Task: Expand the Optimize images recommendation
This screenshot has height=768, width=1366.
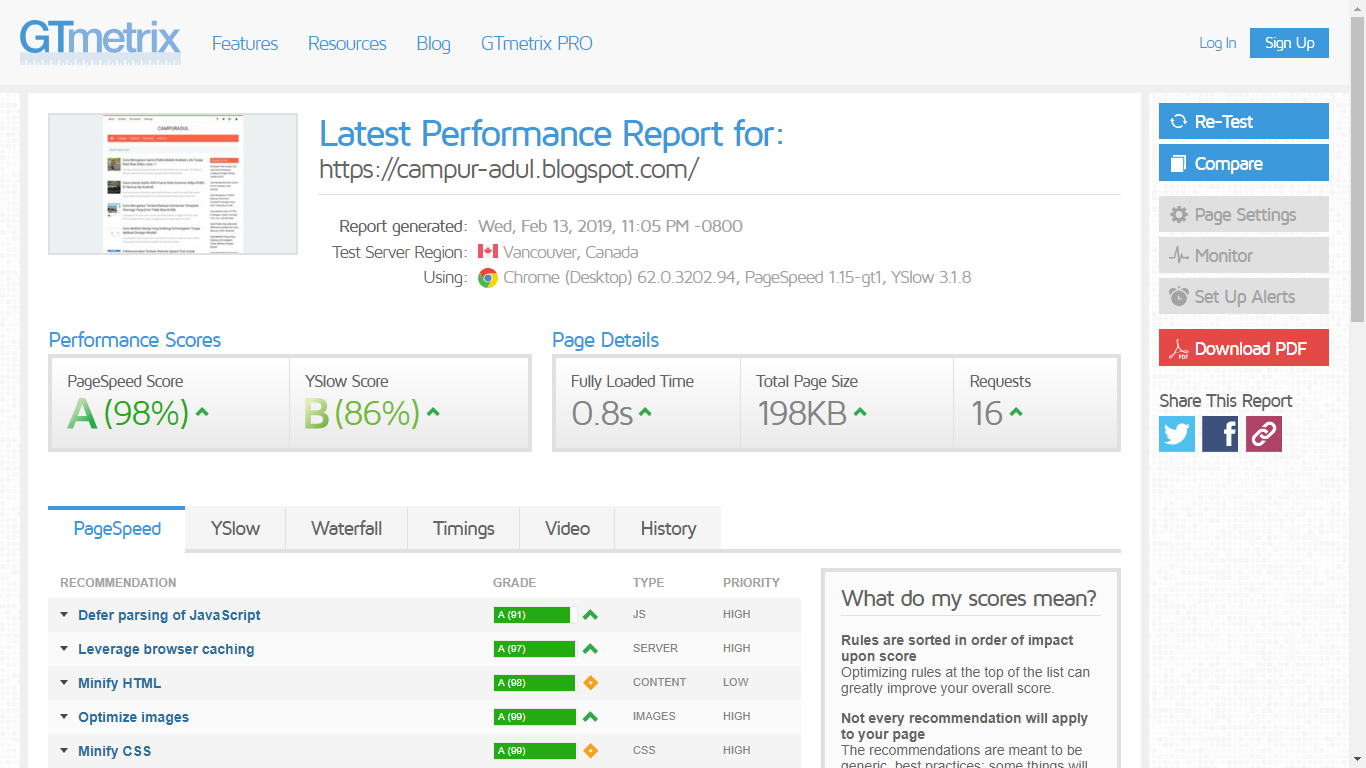Action: [64, 717]
